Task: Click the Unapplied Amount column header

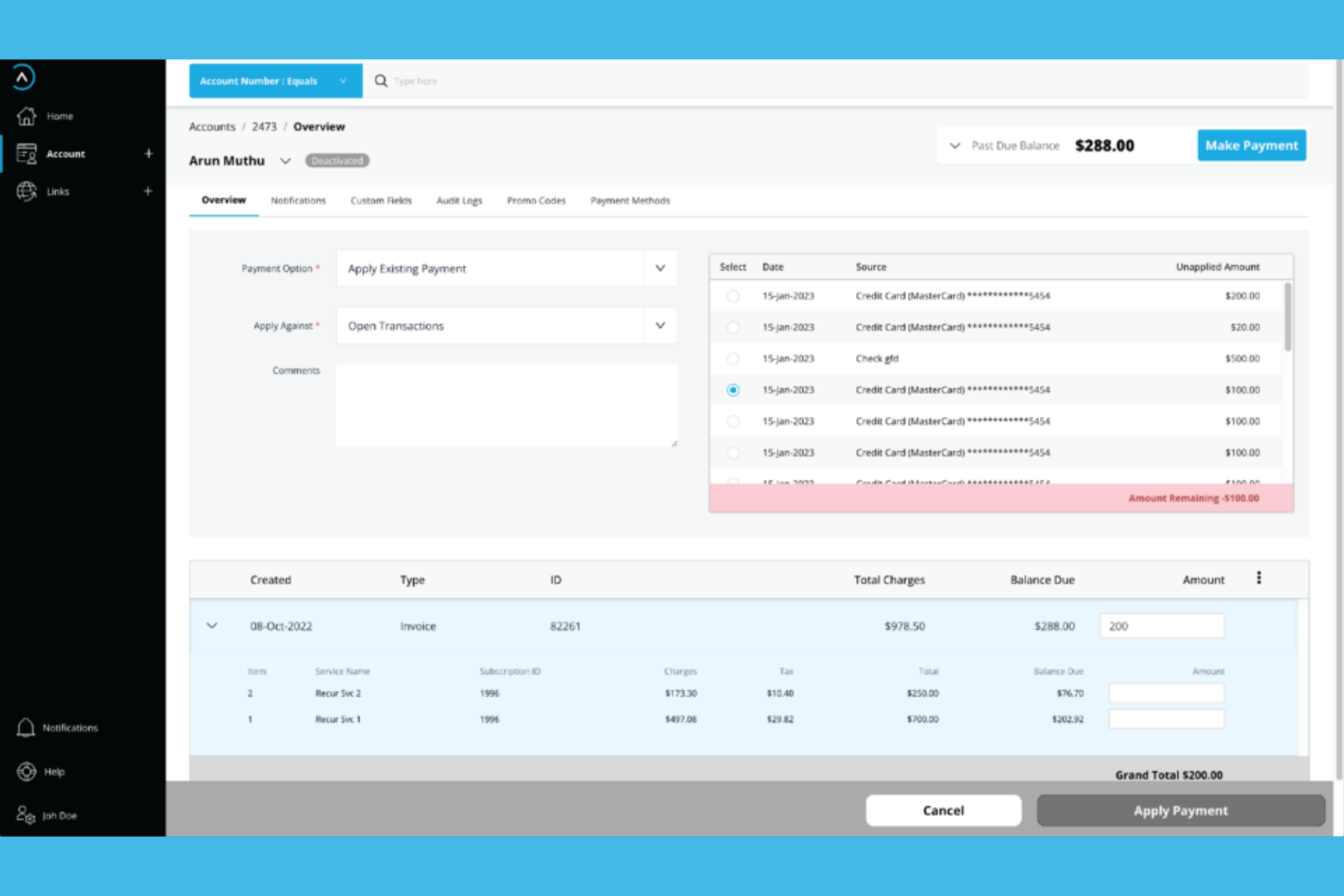Action: (1218, 267)
